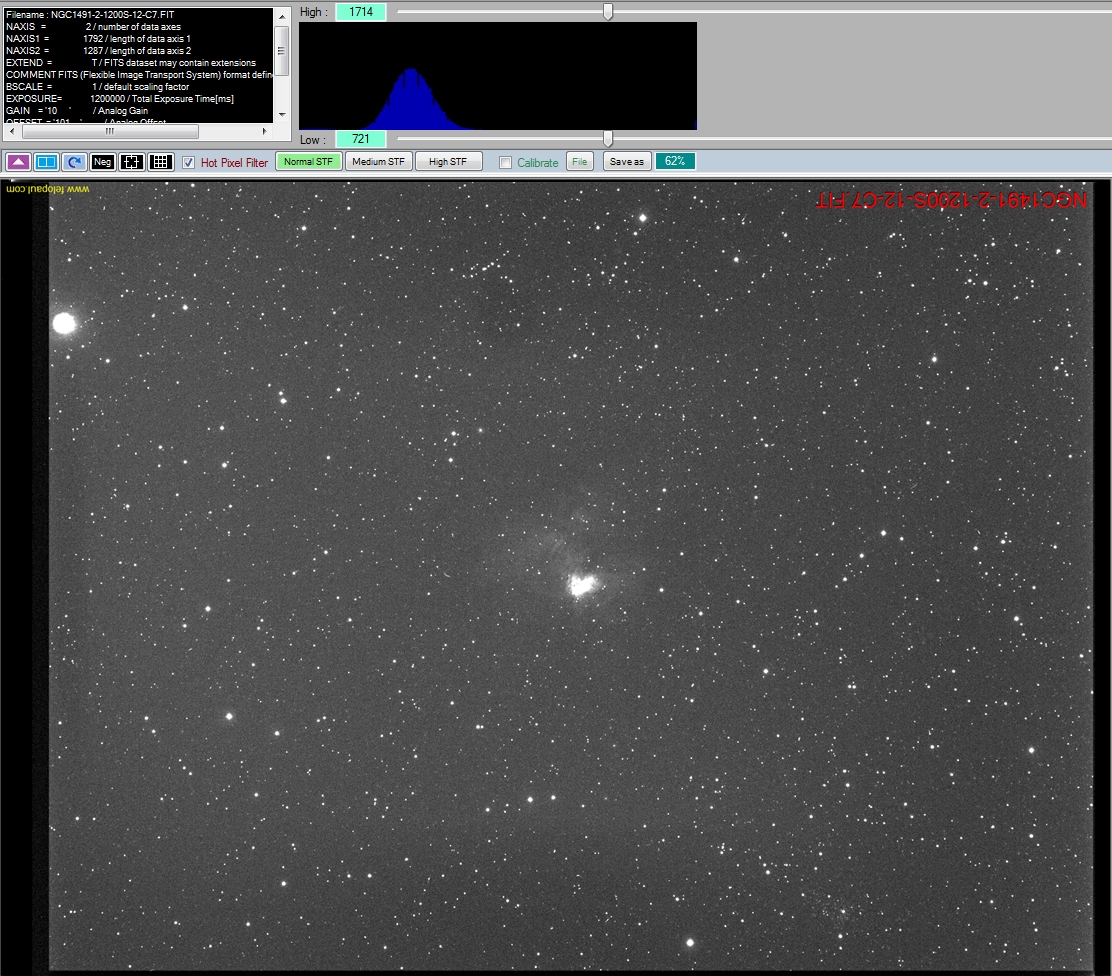
Task: Click the NAXIS1 1792 header line
Action: point(99,38)
